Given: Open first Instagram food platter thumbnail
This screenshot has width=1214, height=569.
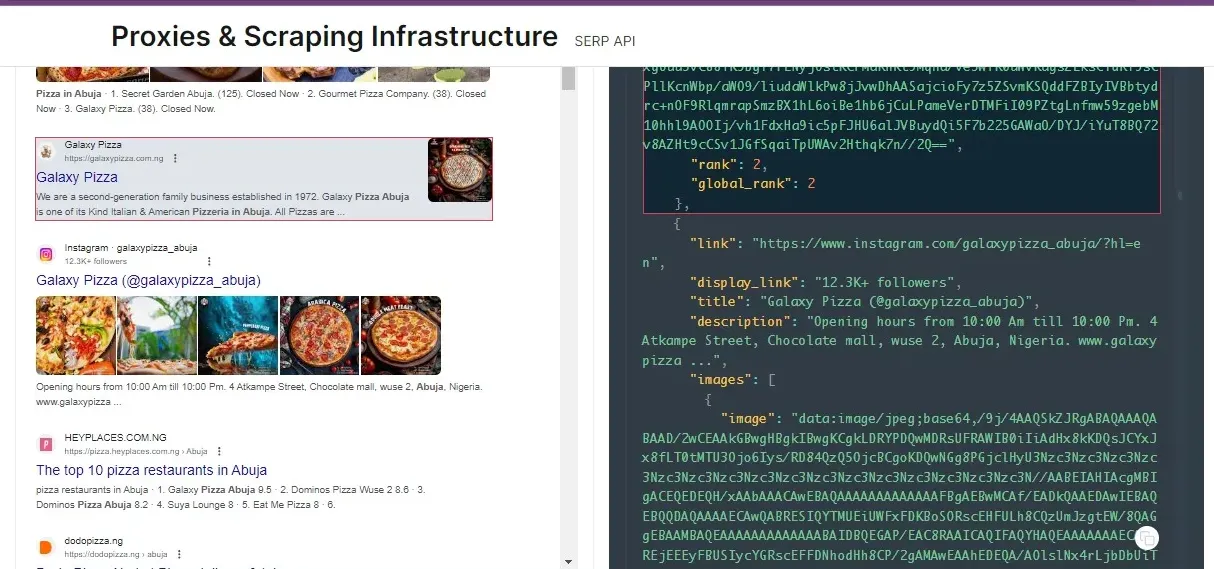Looking at the screenshot, I should [x=75, y=335].
